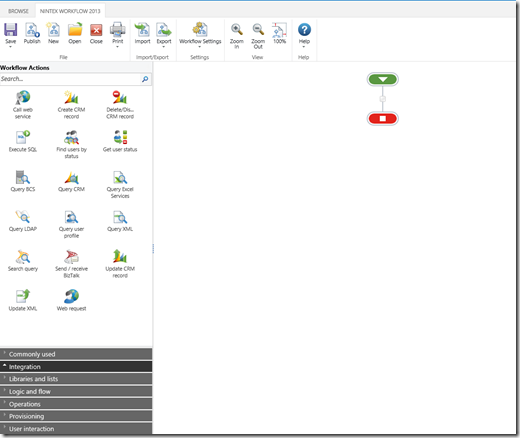Viewport: 520px width, 438px height.
Task: Open the Workflow Settings dropdown
Action: 200,47
